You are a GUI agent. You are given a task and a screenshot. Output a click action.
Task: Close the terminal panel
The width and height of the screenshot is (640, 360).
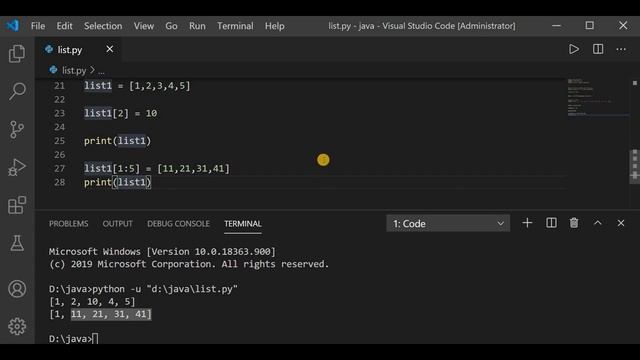621,223
